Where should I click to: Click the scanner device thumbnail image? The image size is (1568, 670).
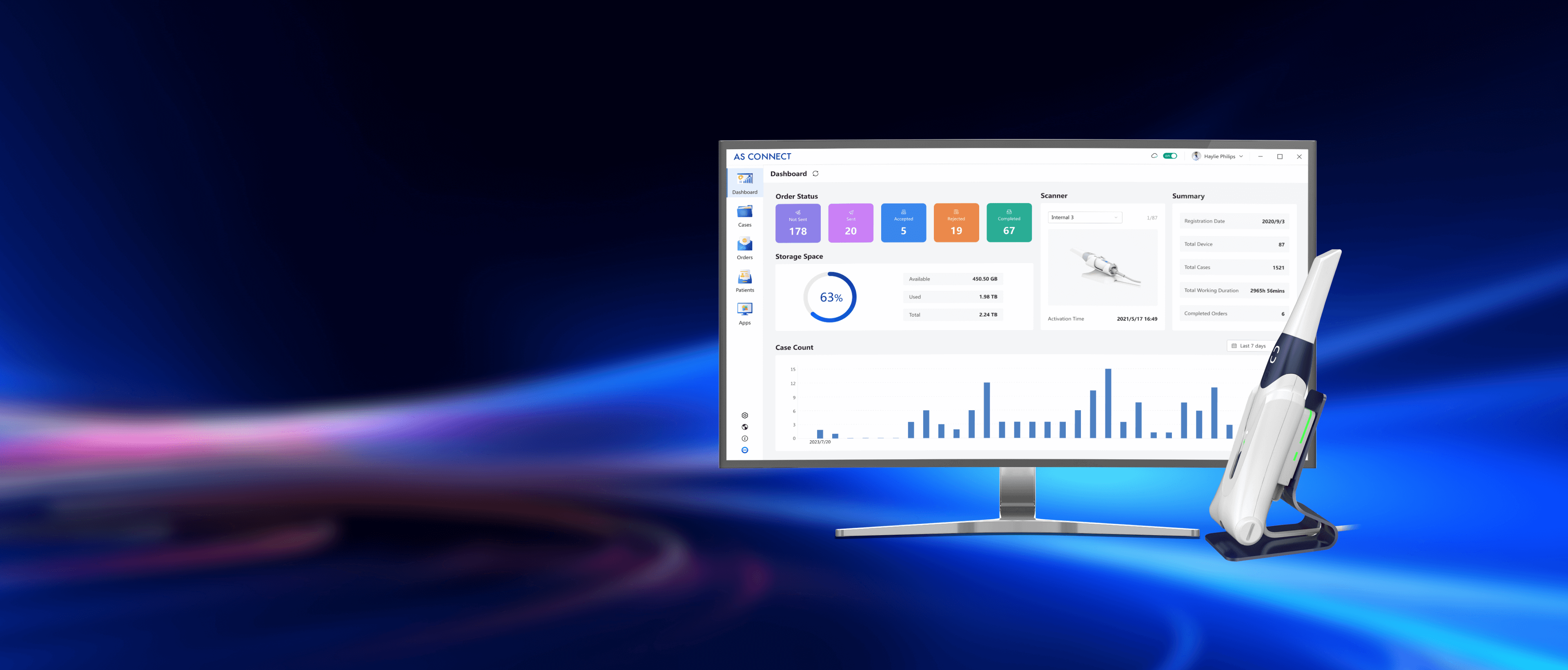pyautogui.click(x=1102, y=268)
